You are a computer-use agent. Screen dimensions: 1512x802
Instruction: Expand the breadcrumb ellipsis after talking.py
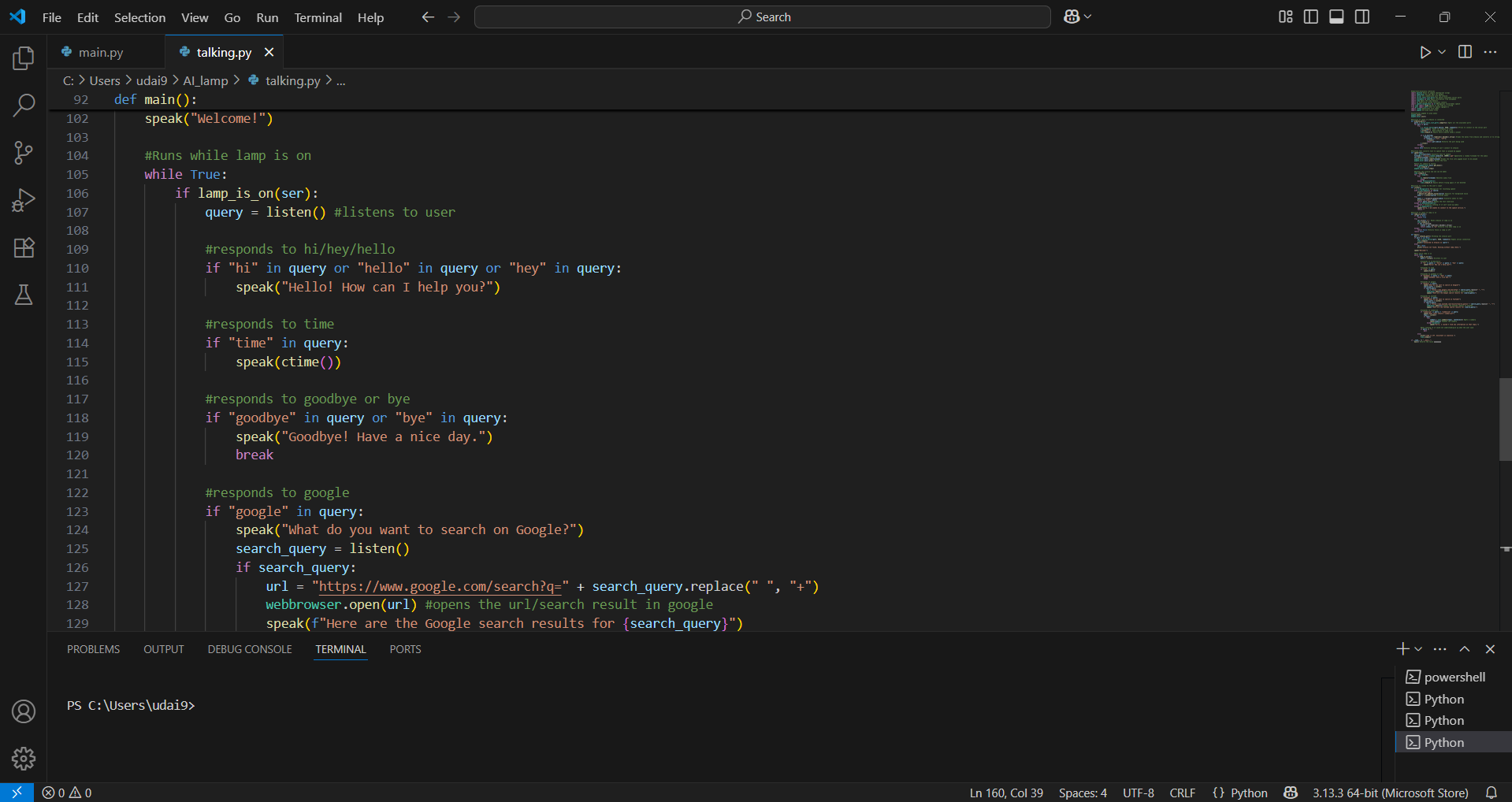click(x=340, y=80)
